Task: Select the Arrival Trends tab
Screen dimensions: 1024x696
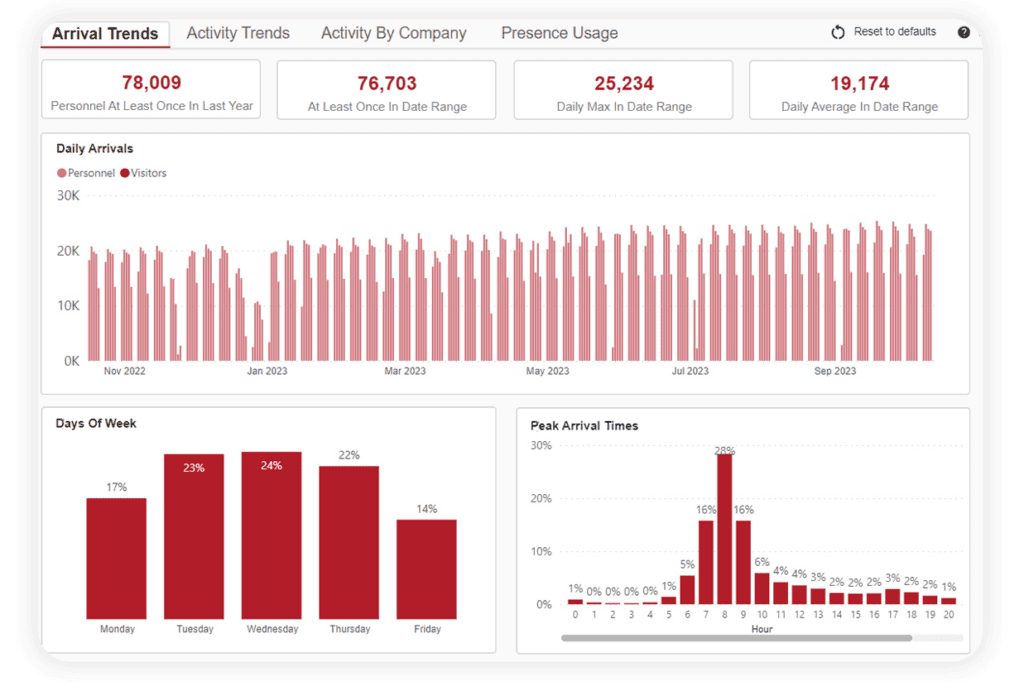Action: [104, 33]
